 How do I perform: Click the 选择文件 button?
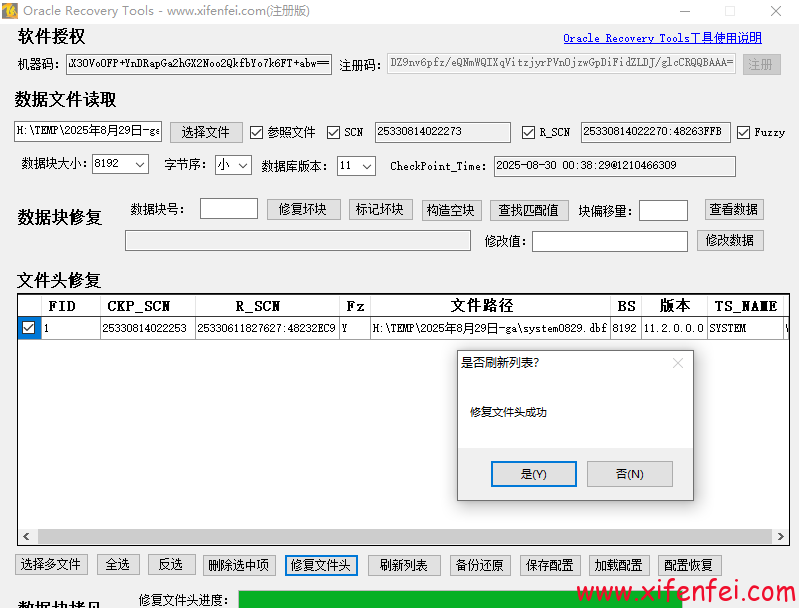pyautogui.click(x=206, y=133)
